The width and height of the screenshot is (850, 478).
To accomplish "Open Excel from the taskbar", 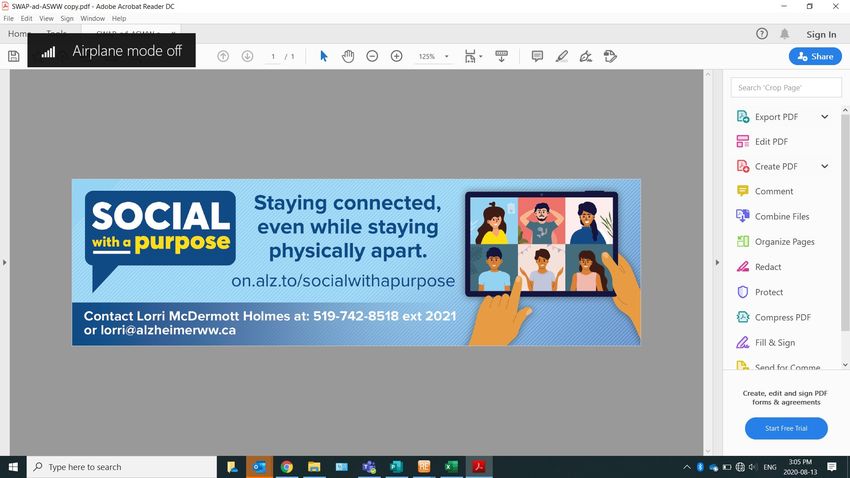I will pos(451,467).
